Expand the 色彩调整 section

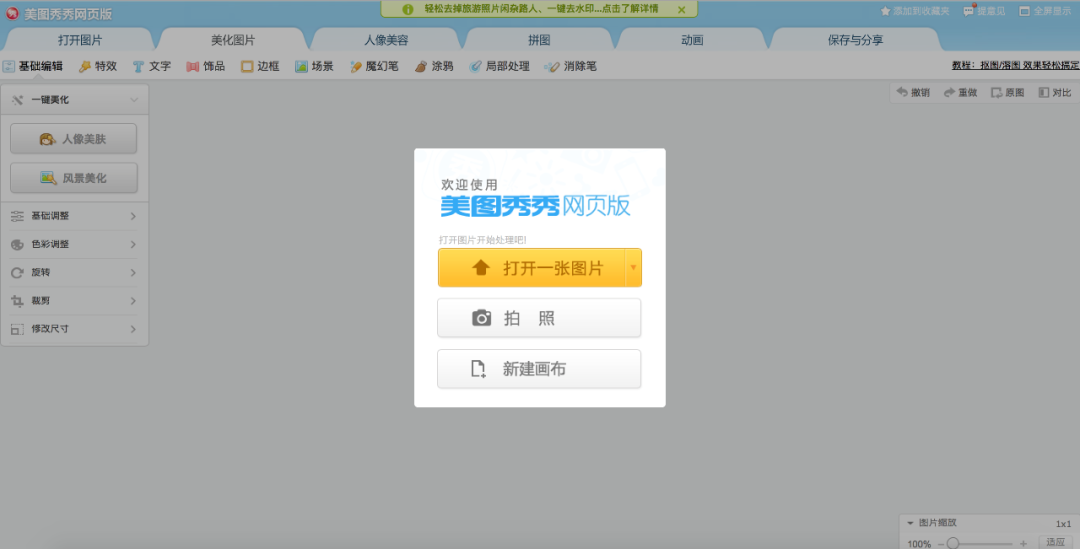(x=74, y=244)
